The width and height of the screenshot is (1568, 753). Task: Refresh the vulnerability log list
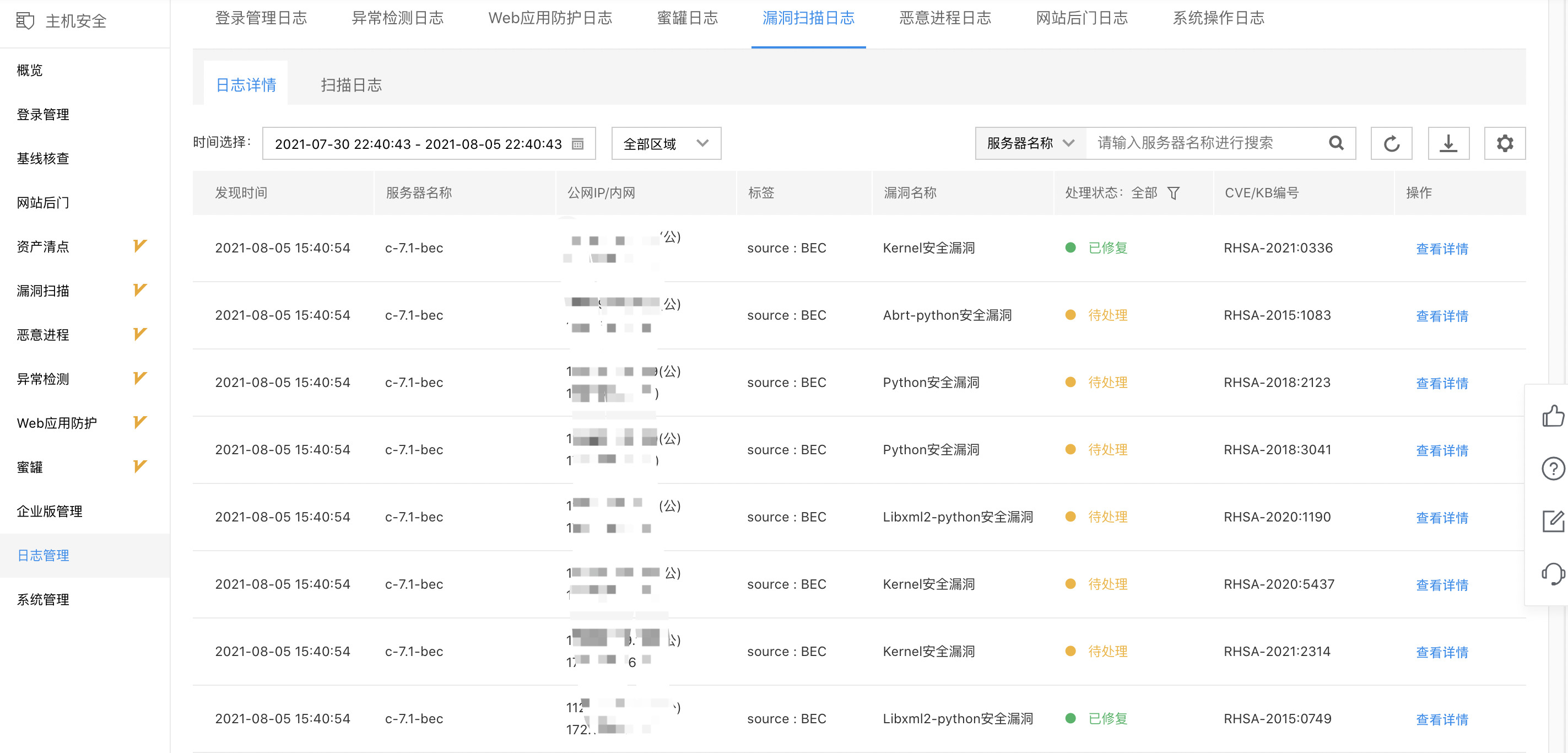1392,143
